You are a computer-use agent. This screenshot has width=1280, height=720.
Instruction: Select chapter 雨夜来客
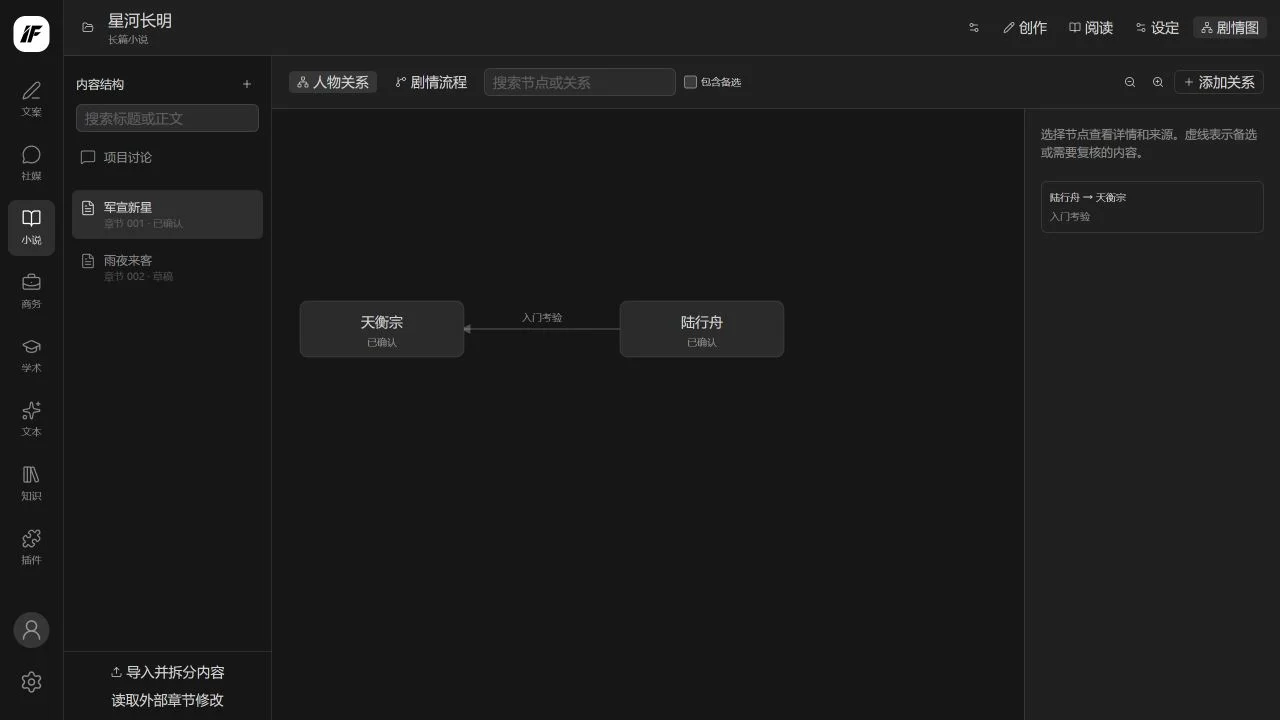point(167,267)
